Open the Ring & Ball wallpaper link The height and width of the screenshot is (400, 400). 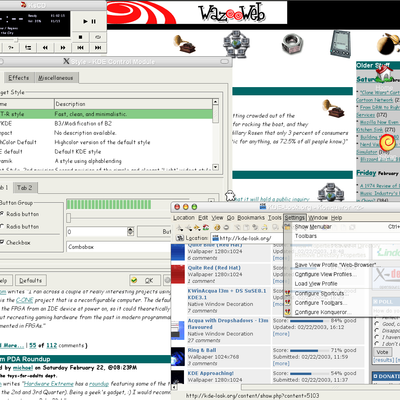(202, 350)
